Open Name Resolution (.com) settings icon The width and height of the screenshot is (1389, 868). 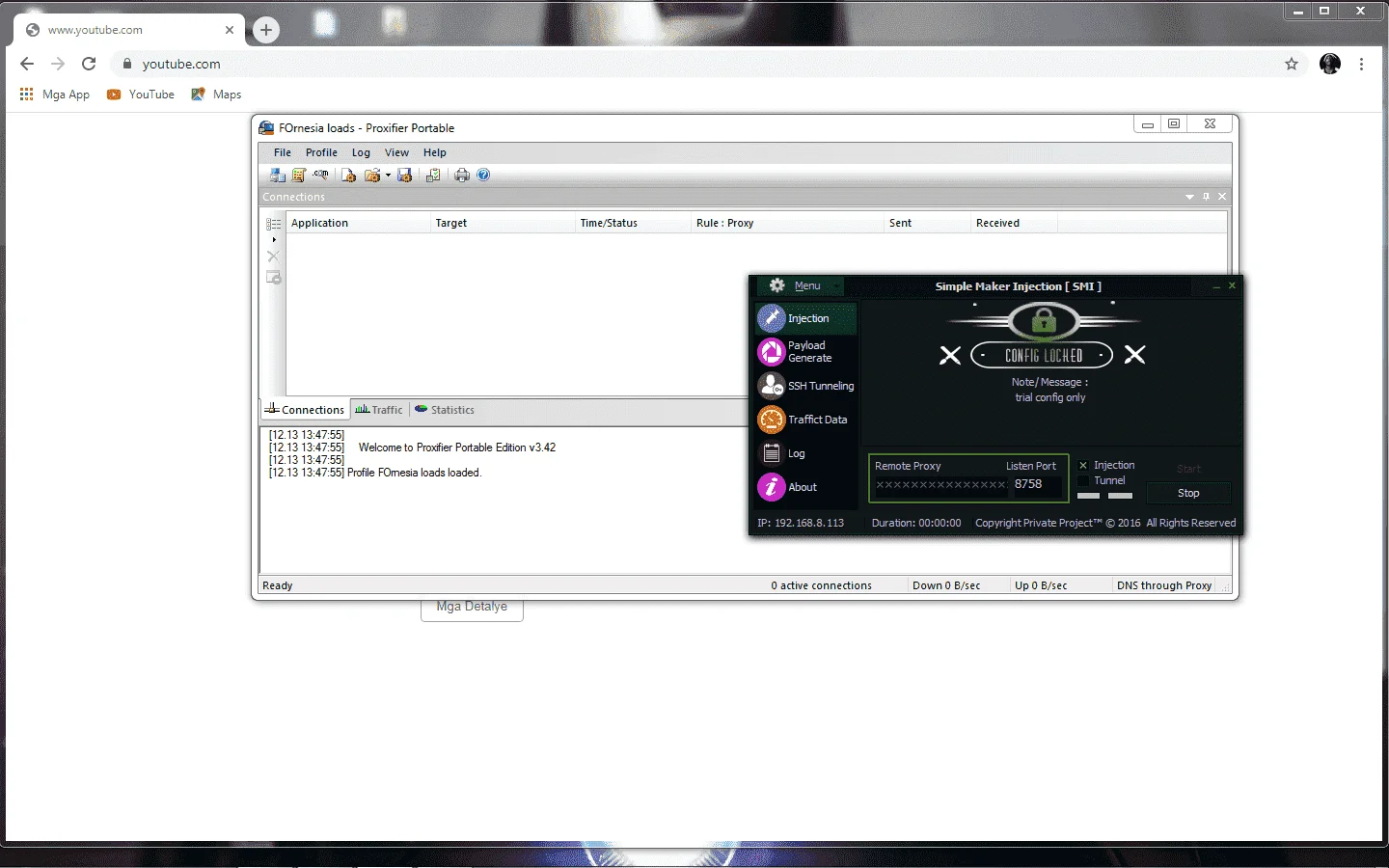pos(321,176)
